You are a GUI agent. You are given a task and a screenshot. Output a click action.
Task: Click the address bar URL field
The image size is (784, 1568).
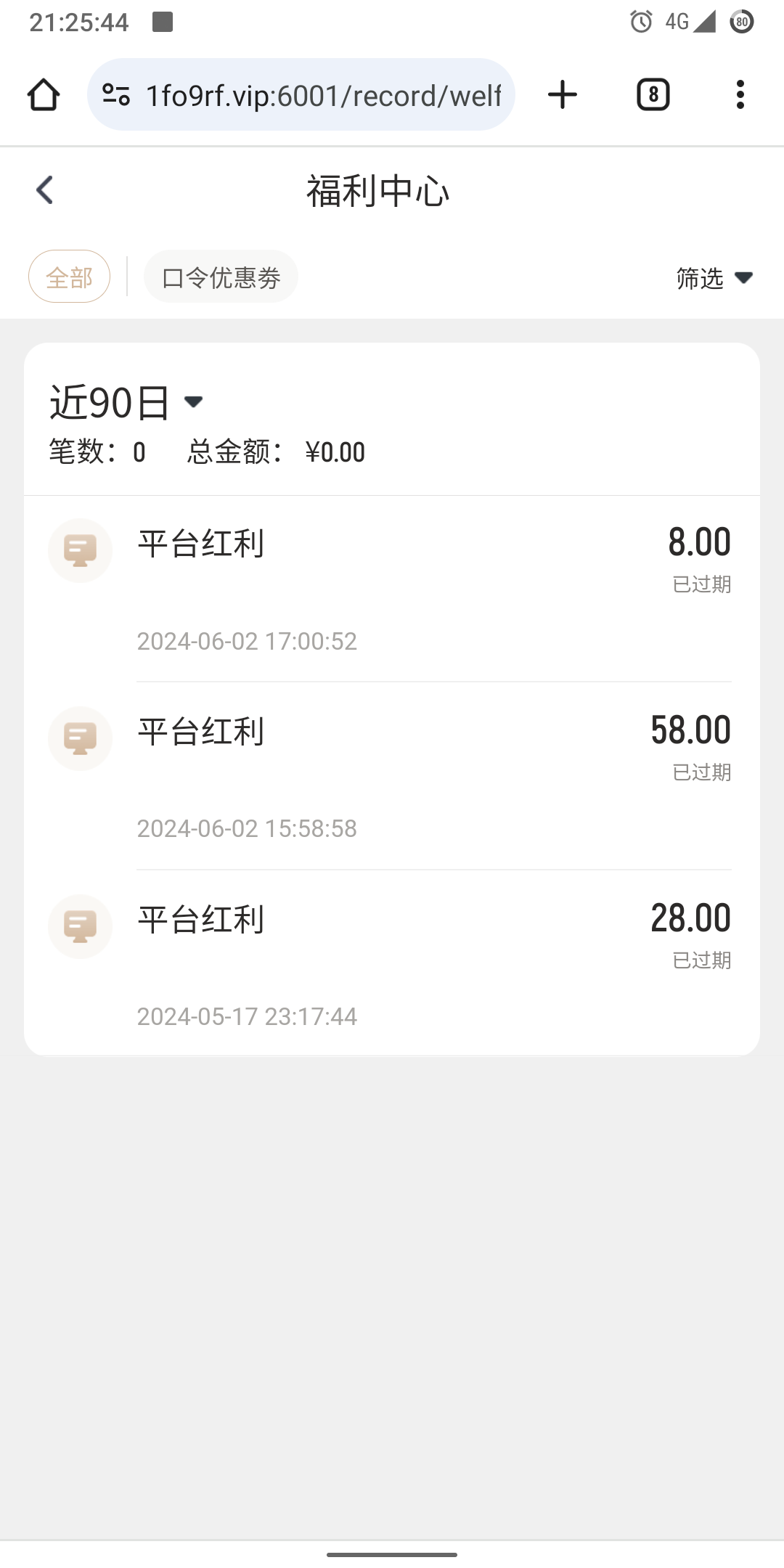point(323,95)
